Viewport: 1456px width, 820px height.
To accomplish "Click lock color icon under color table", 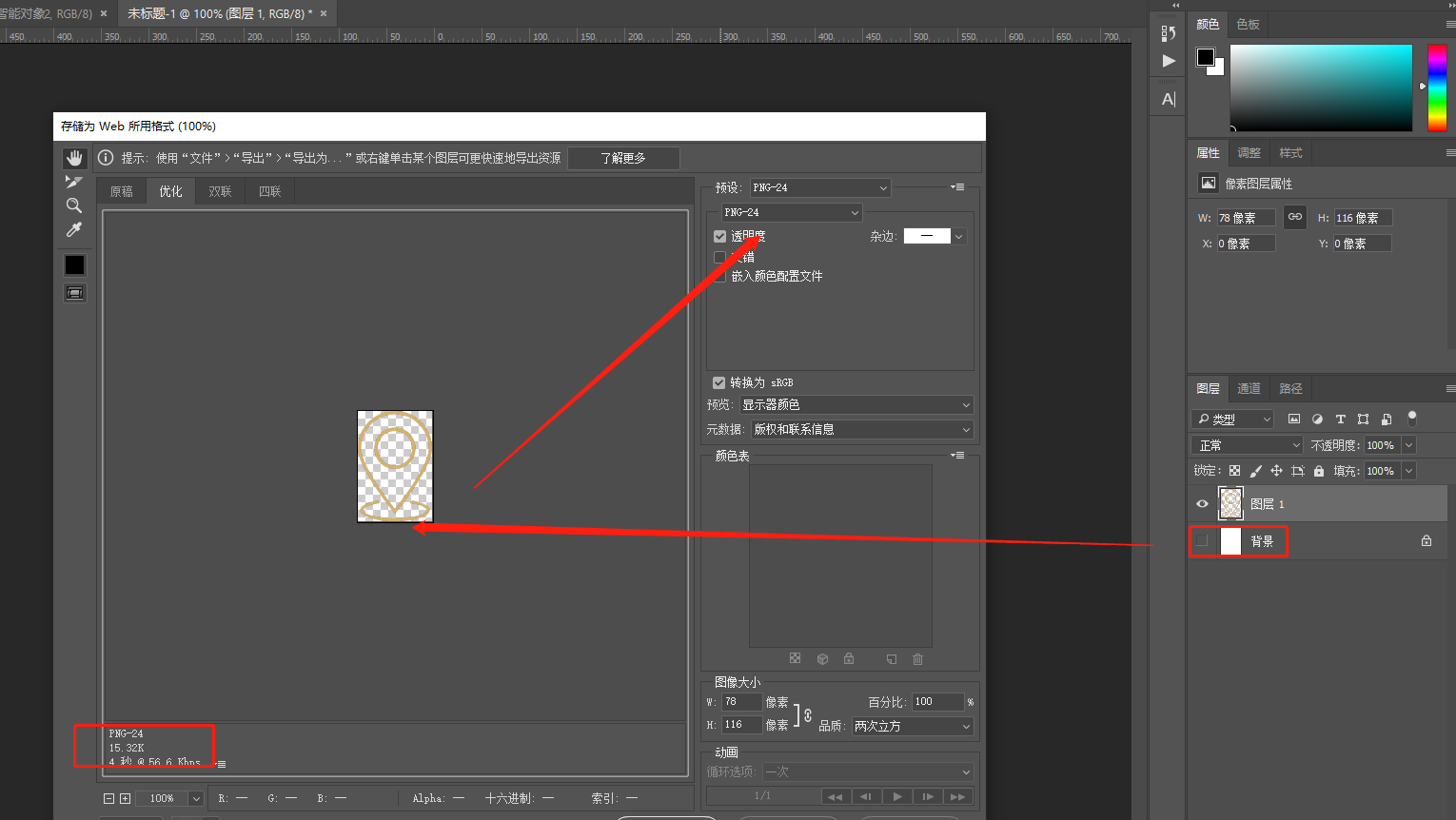I will click(849, 658).
